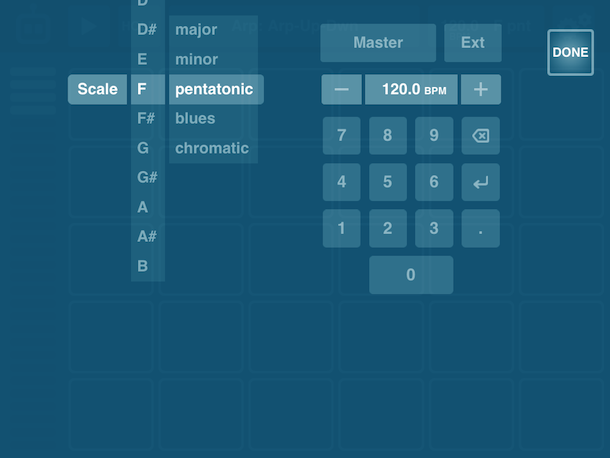The width and height of the screenshot is (610, 458).
Task: Click the Scale label button
Action: (97, 89)
